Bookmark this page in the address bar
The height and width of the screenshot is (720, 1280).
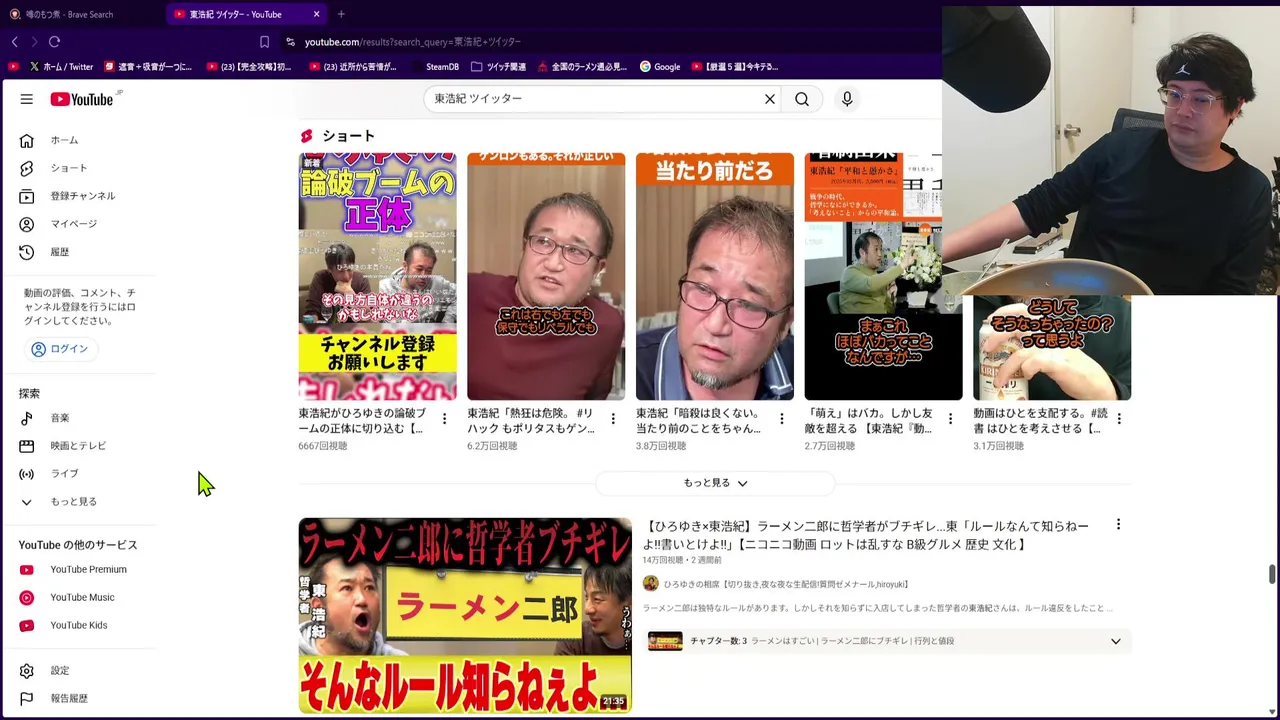click(264, 42)
